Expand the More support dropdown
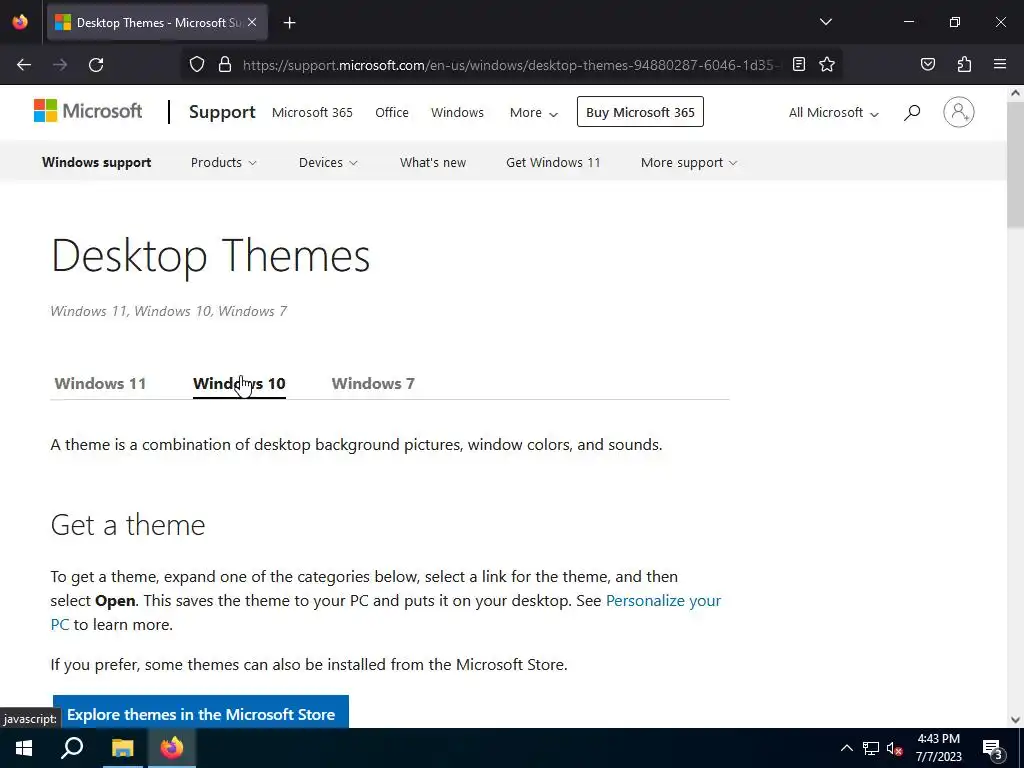The image size is (1024, 768). click(688, 163)
